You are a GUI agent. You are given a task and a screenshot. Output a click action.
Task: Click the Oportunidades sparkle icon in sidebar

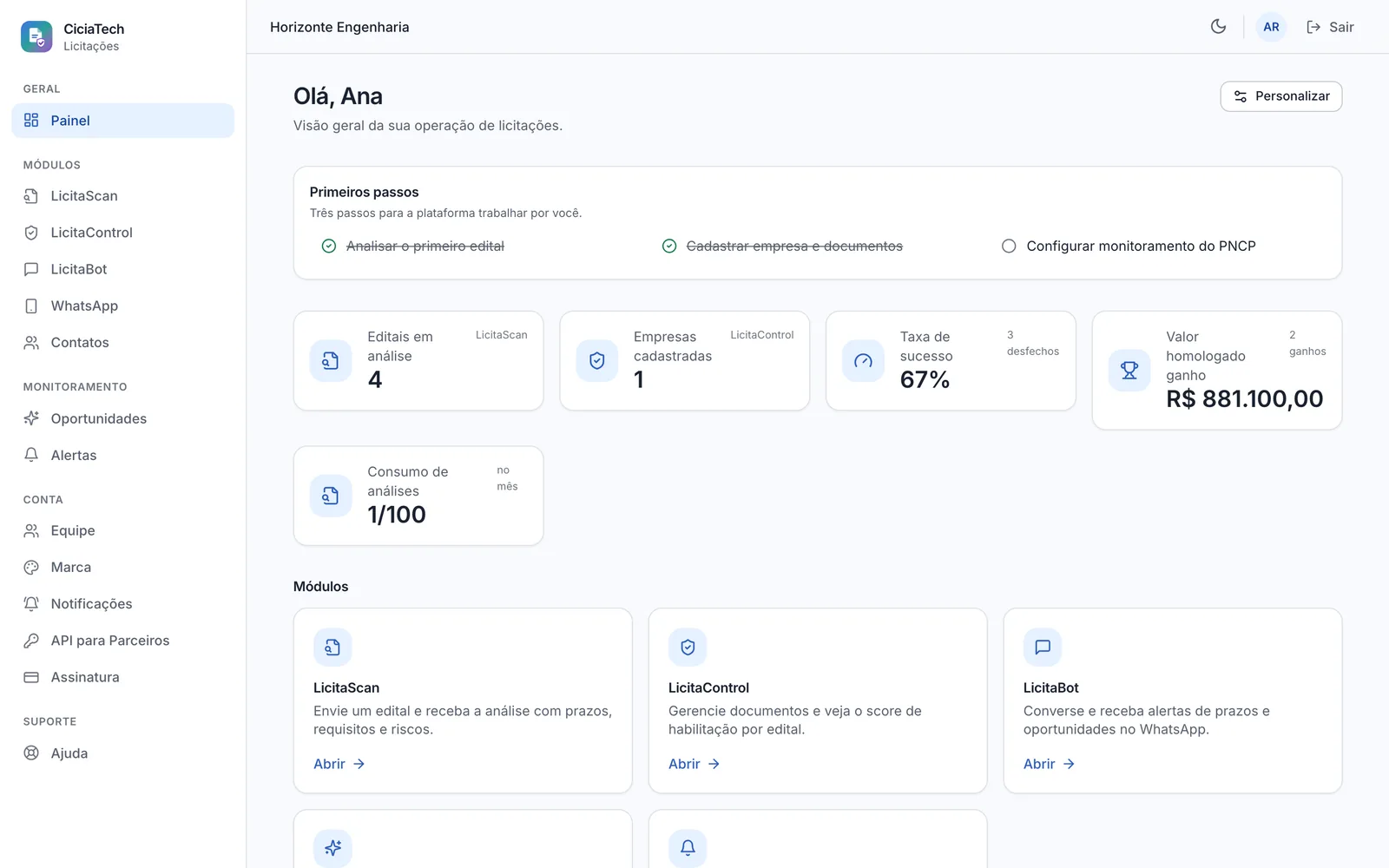pyautogui.click(x=31, y=418)
